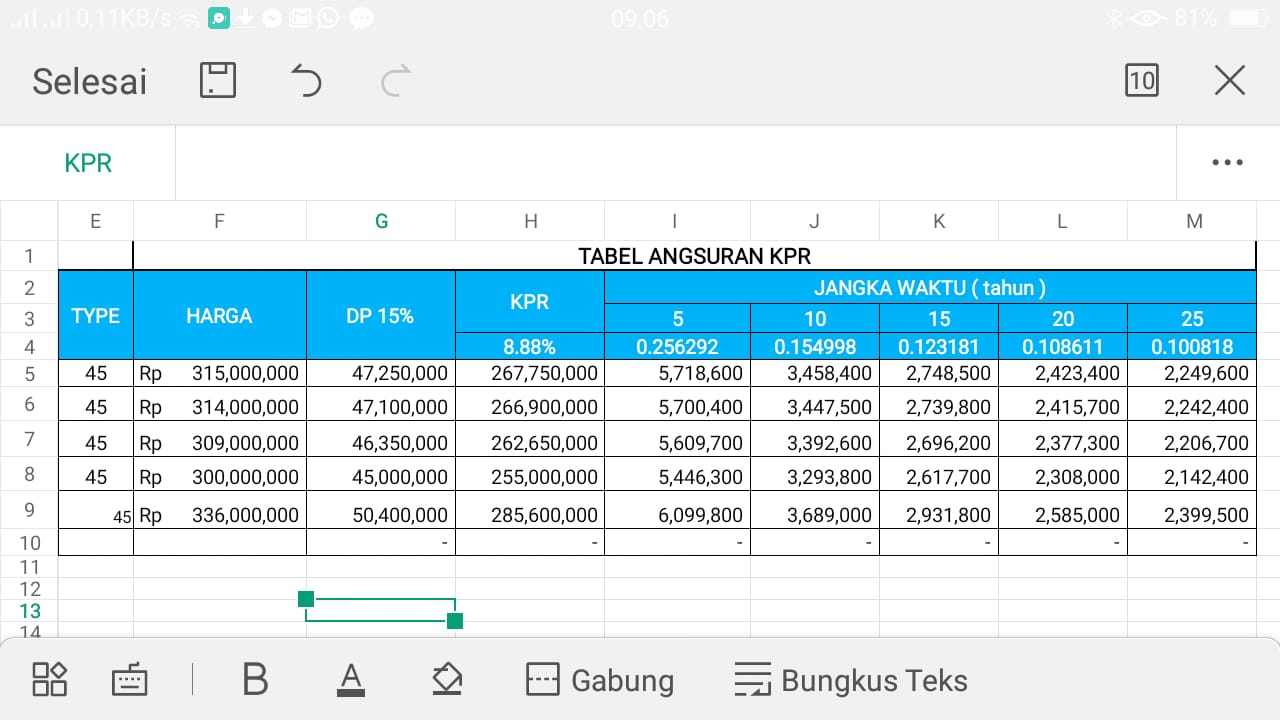Screen dimensions: 1280x720
Task: Select the TABEL ANGSURAN KPR title cell
Action: tap(694, 255)
